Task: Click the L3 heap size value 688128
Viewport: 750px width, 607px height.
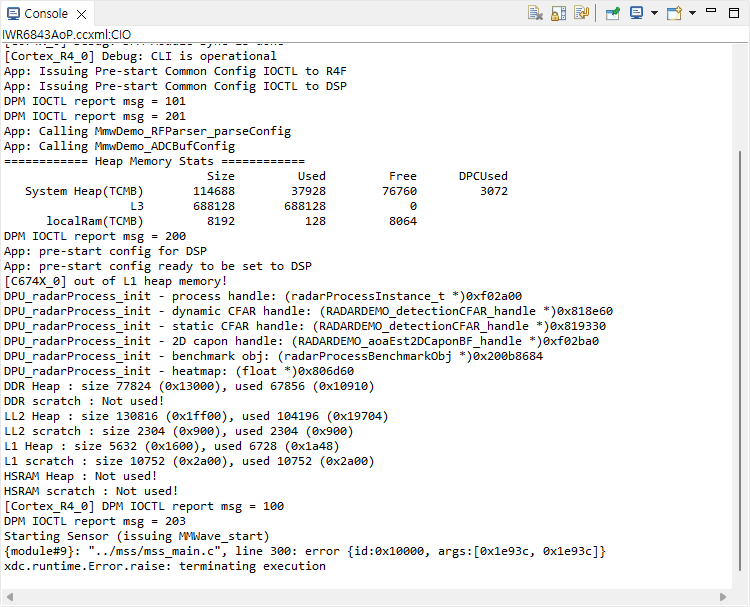Action: (214, 206)
